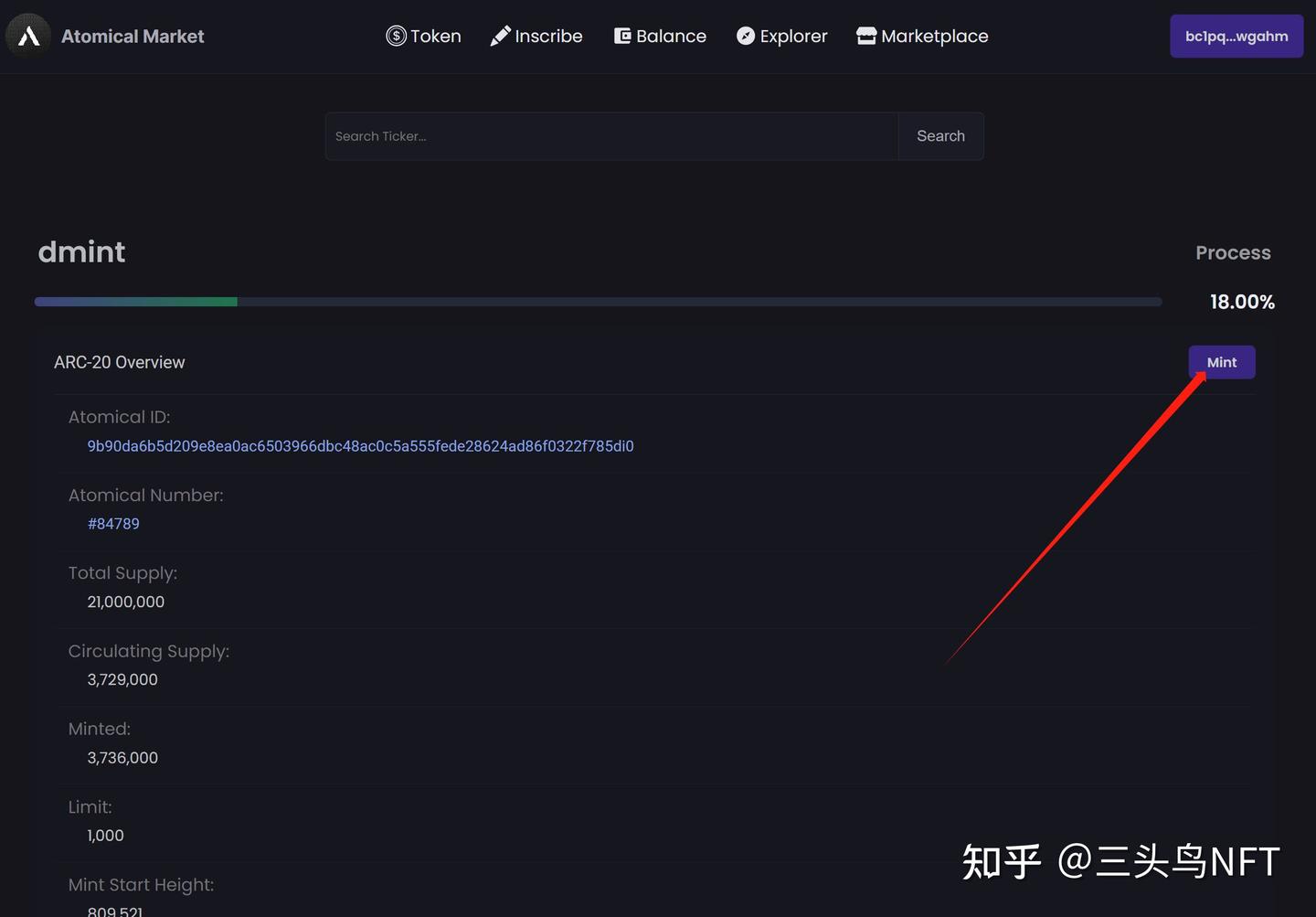Click the connected wallet address bc1pq...wgahm

pyautogui.click(x=1236, y=36)
